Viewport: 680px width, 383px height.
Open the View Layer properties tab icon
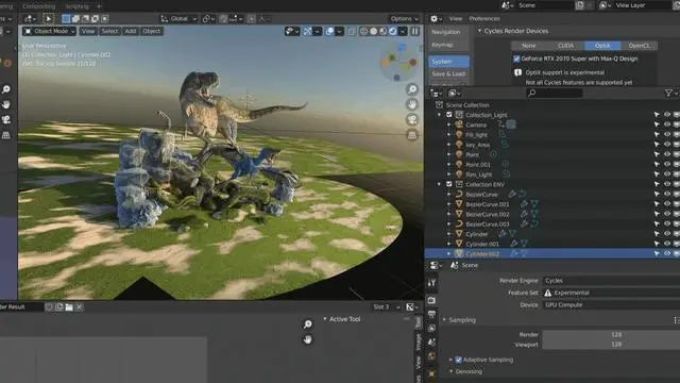[432, 328]
